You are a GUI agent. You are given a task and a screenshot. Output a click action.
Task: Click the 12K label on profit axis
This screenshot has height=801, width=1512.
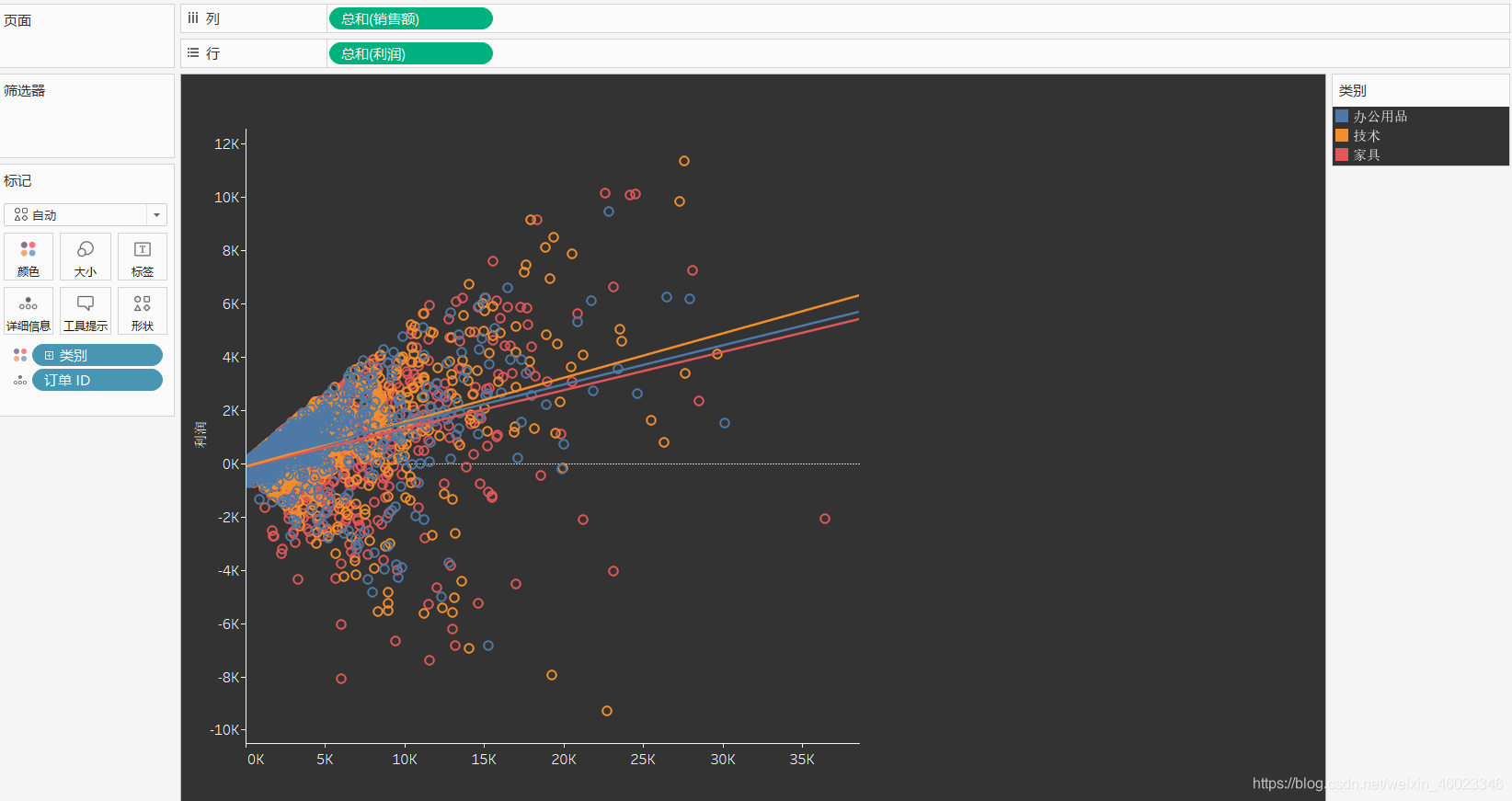pyautogui.click(x=226, y=143)
